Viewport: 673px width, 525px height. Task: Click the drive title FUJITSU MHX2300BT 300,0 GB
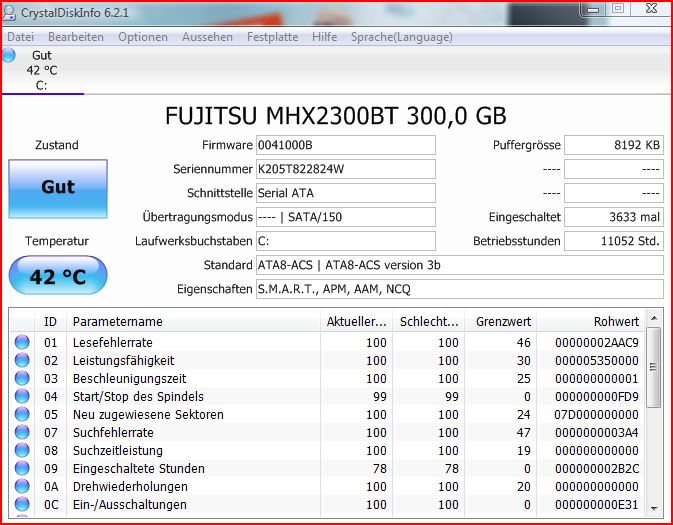click(x=336, y=116)
